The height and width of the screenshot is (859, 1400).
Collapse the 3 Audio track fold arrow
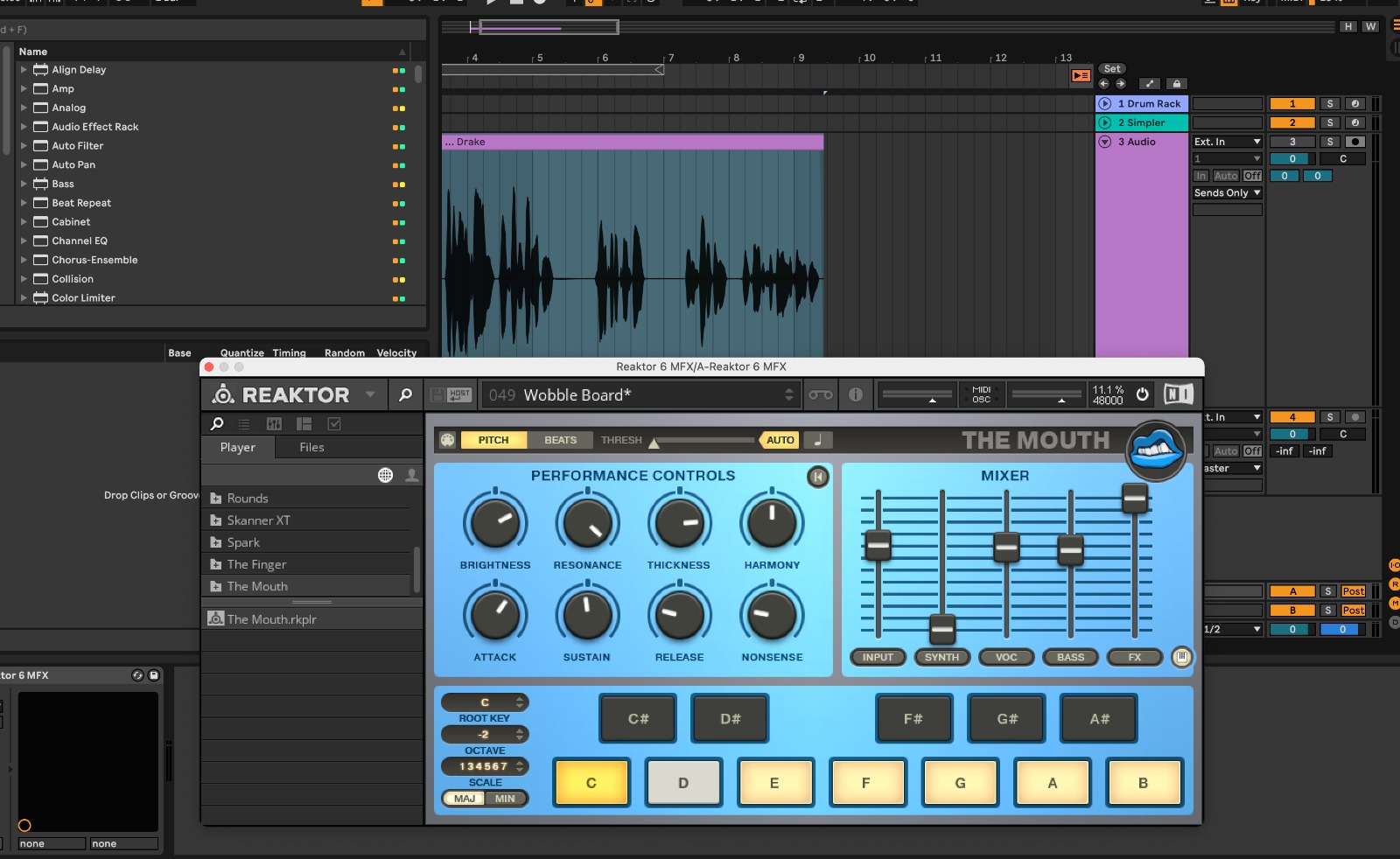click(x=1105, y=142)
